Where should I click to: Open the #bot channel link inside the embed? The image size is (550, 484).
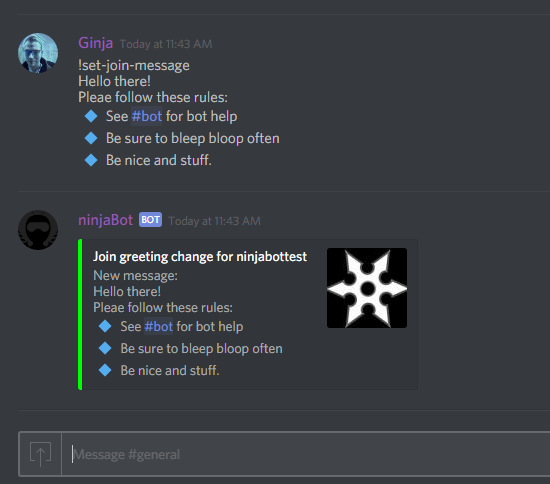(159, 327)
